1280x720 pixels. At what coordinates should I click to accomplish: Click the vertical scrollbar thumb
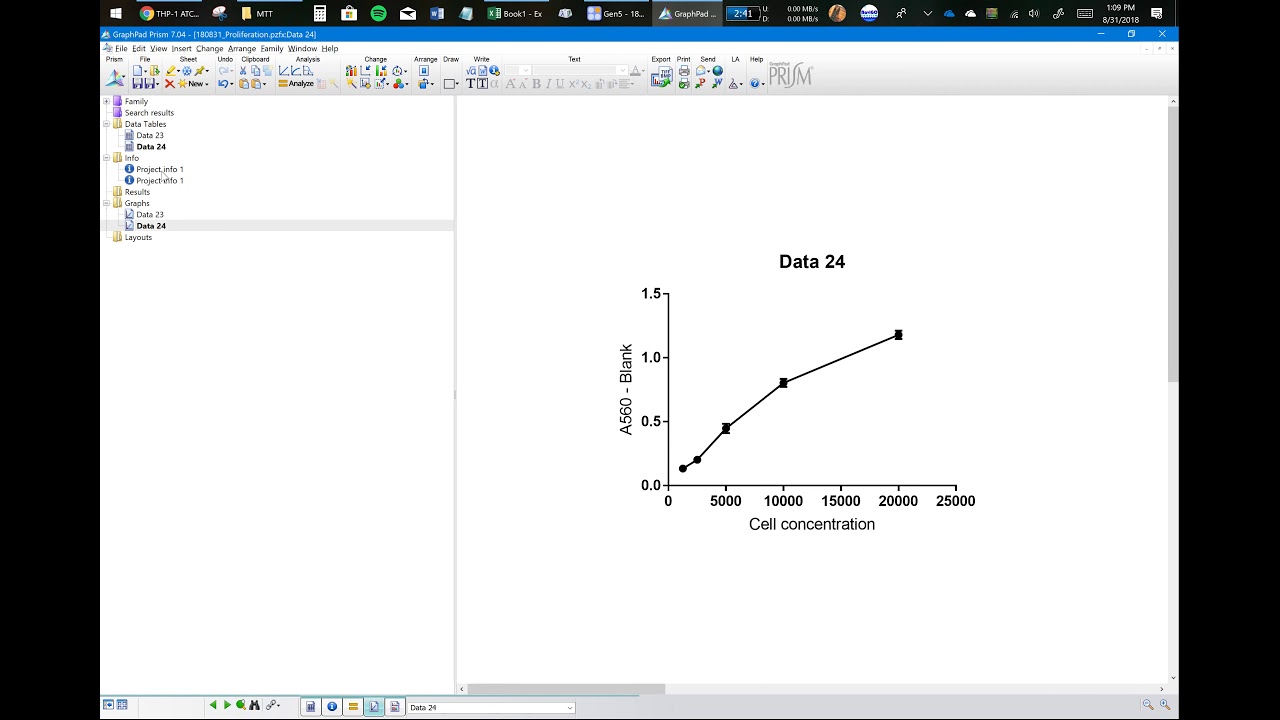tap(1173, 243)
